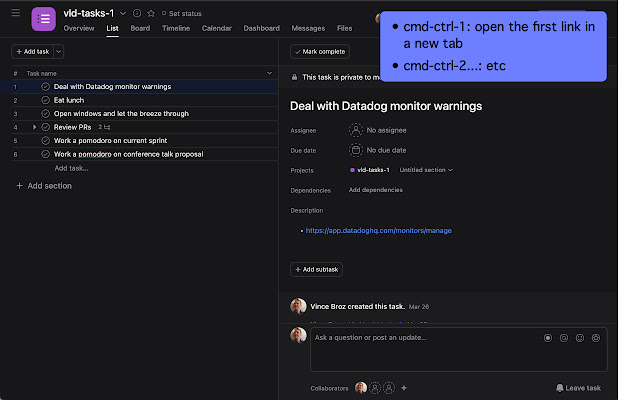Click the Add task button
Image resolution: width=640 pixels, height=400 pixels.
[x=33, y=51]
